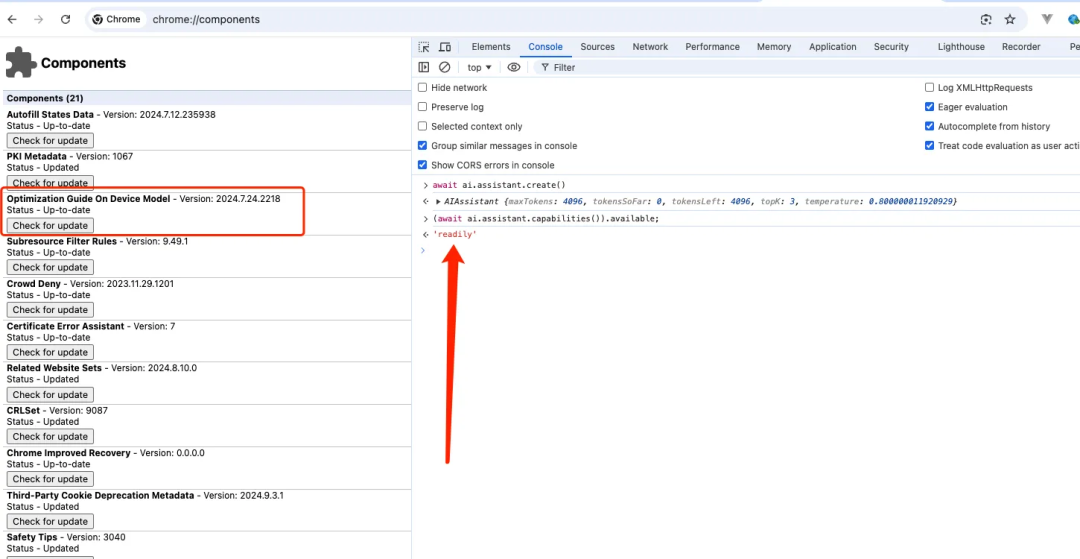Toggle the device toolbar icon
Image resolution: width=1080 pixels, height=559 pixels.
tap(445, 47)
